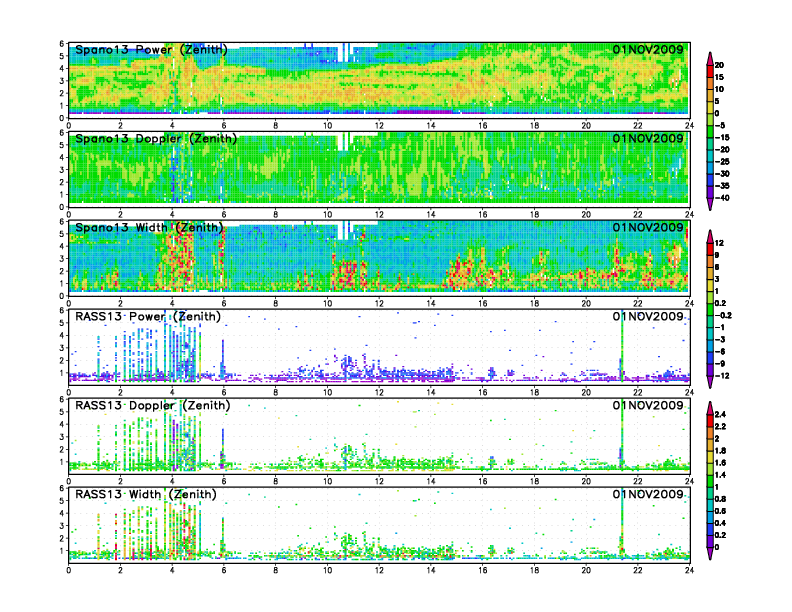Click the "1.4" label on the bottom colorbar
The height and width of the screenshot is (612, 792).
[720, 475]
